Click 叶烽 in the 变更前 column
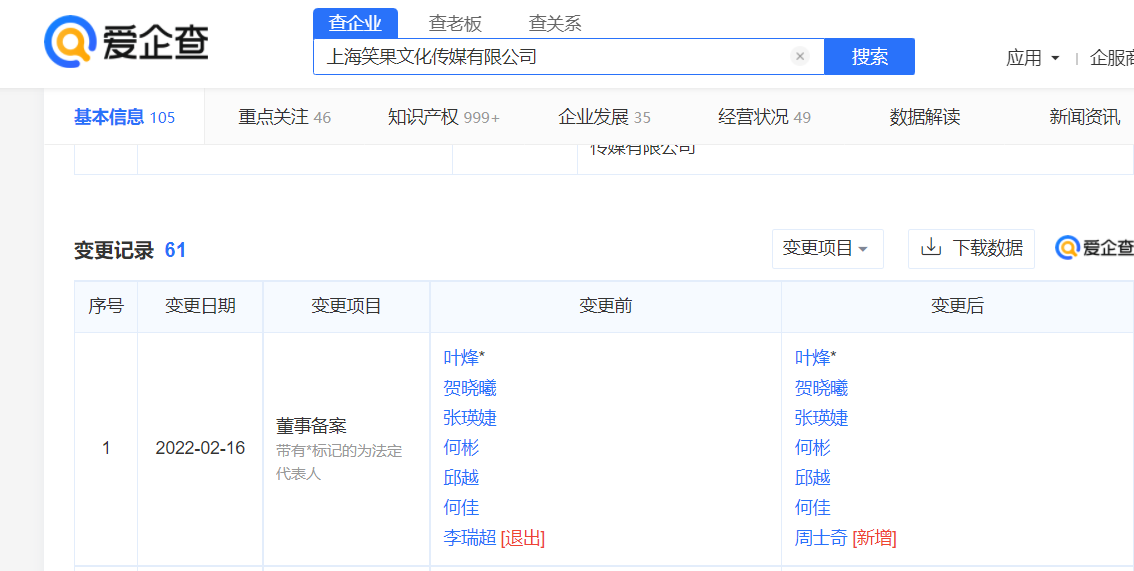1134x571 pixels. click(x=461, y=358)
